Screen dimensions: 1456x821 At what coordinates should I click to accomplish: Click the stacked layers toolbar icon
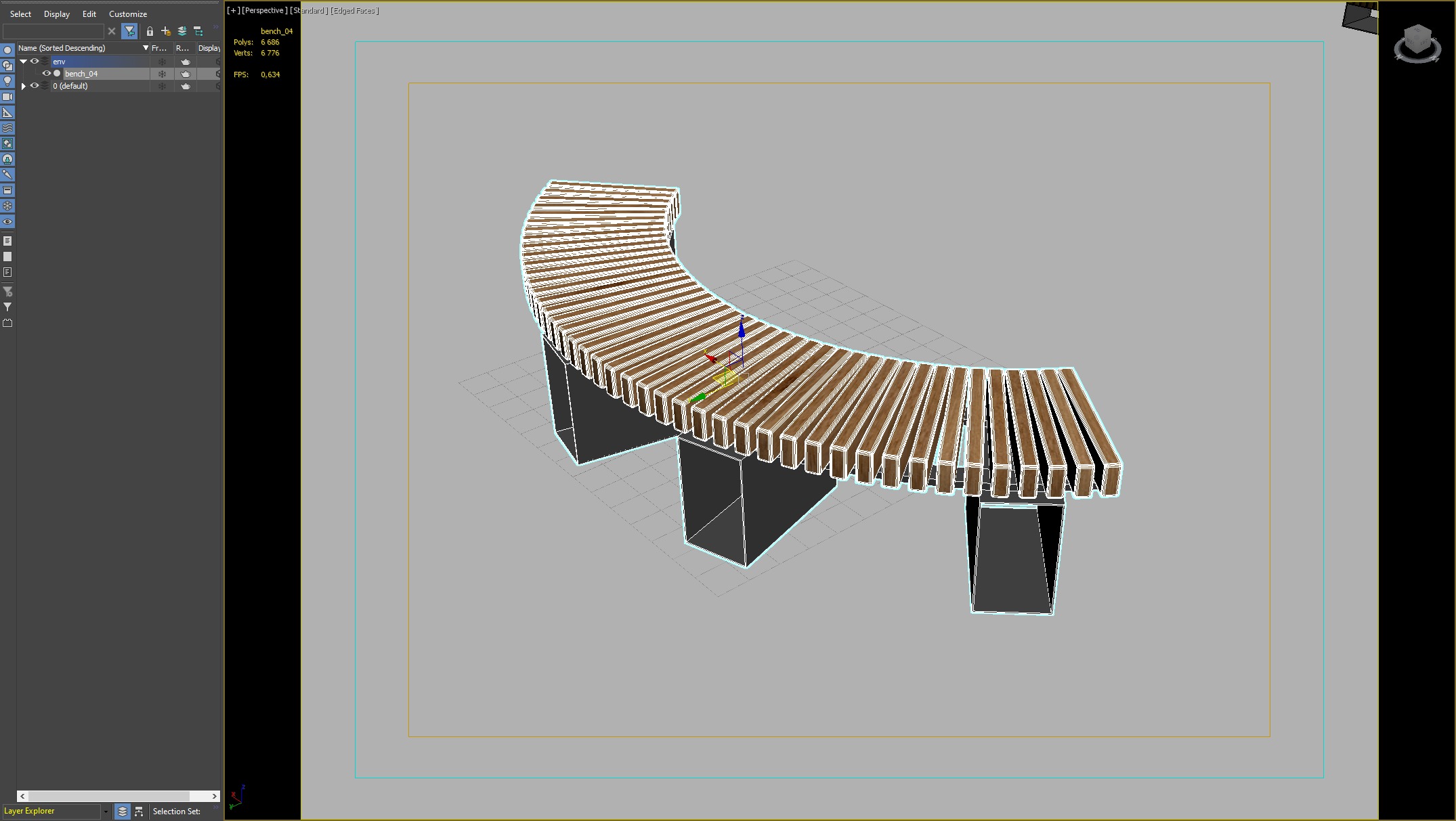coord(182,31)
